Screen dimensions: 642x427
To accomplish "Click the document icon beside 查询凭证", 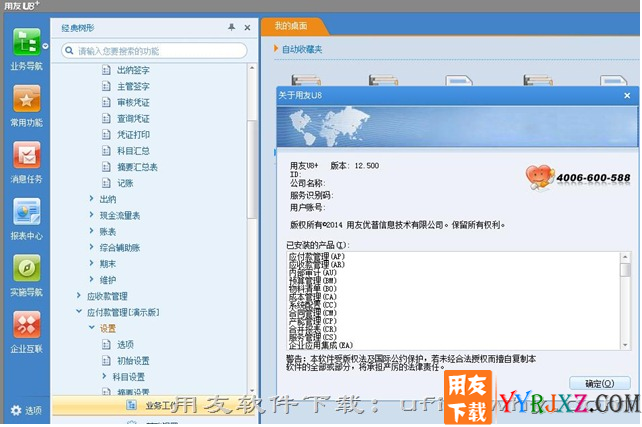I will coord(106,119).
